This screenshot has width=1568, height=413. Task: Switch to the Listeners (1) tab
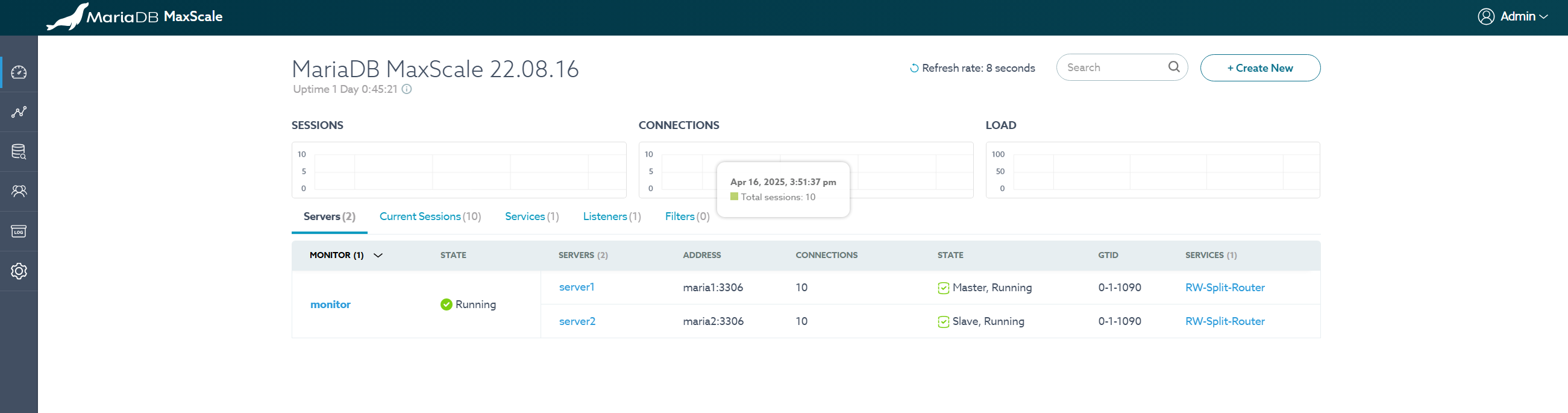[x=612, y=216]
